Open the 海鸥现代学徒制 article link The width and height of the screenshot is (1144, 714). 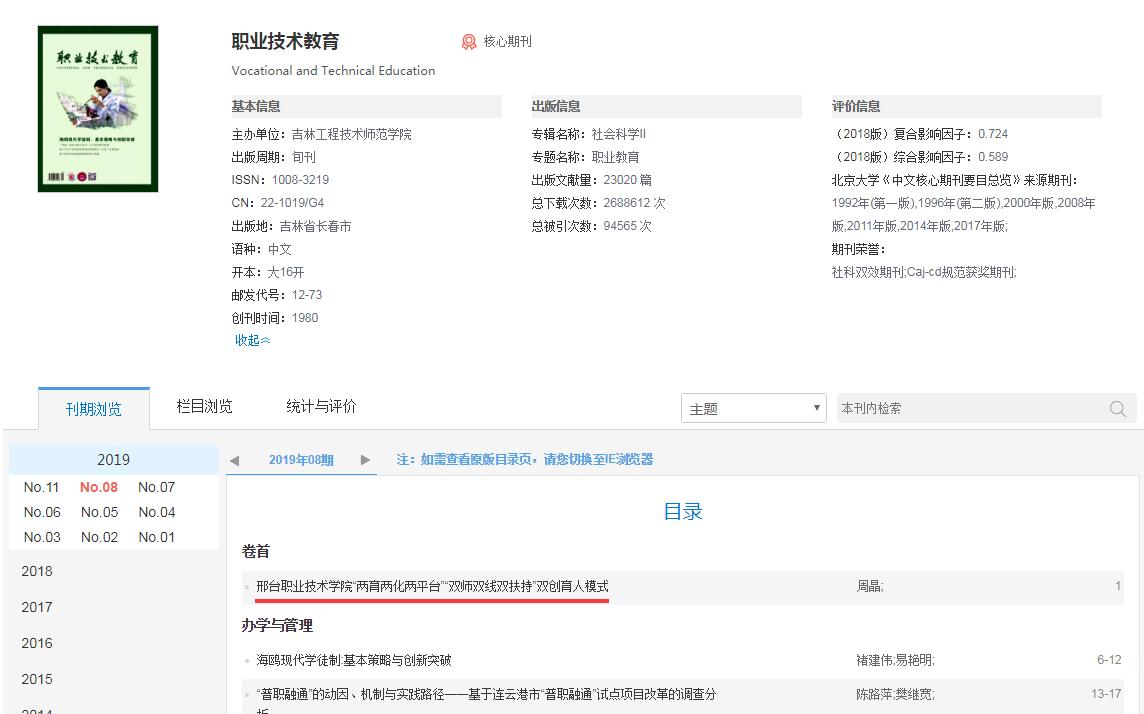coord(354,660)
